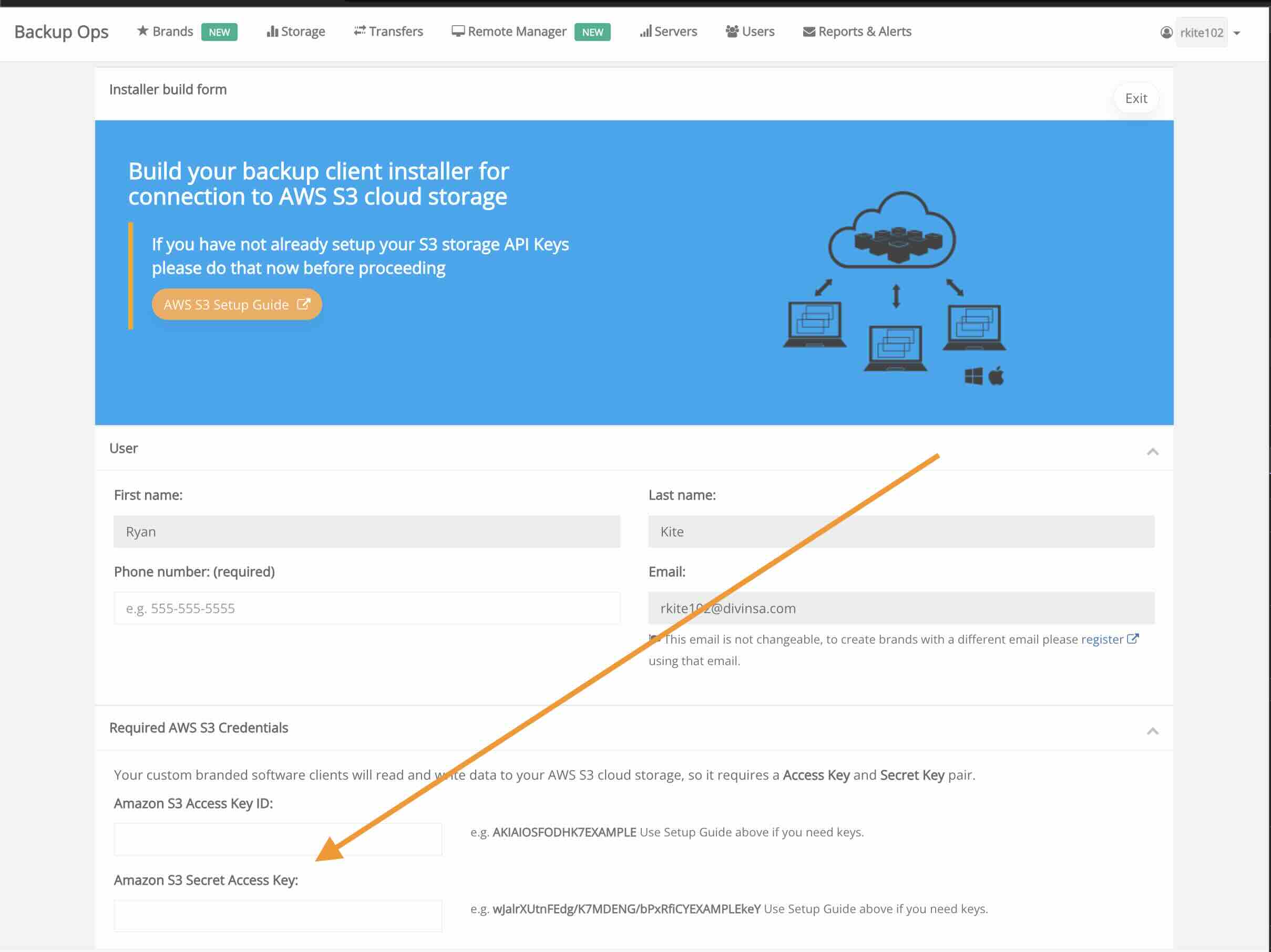This screenshot has height=952, width=1271.
Task: Click the NEW badge next to Brands
Action: point(219,32)
